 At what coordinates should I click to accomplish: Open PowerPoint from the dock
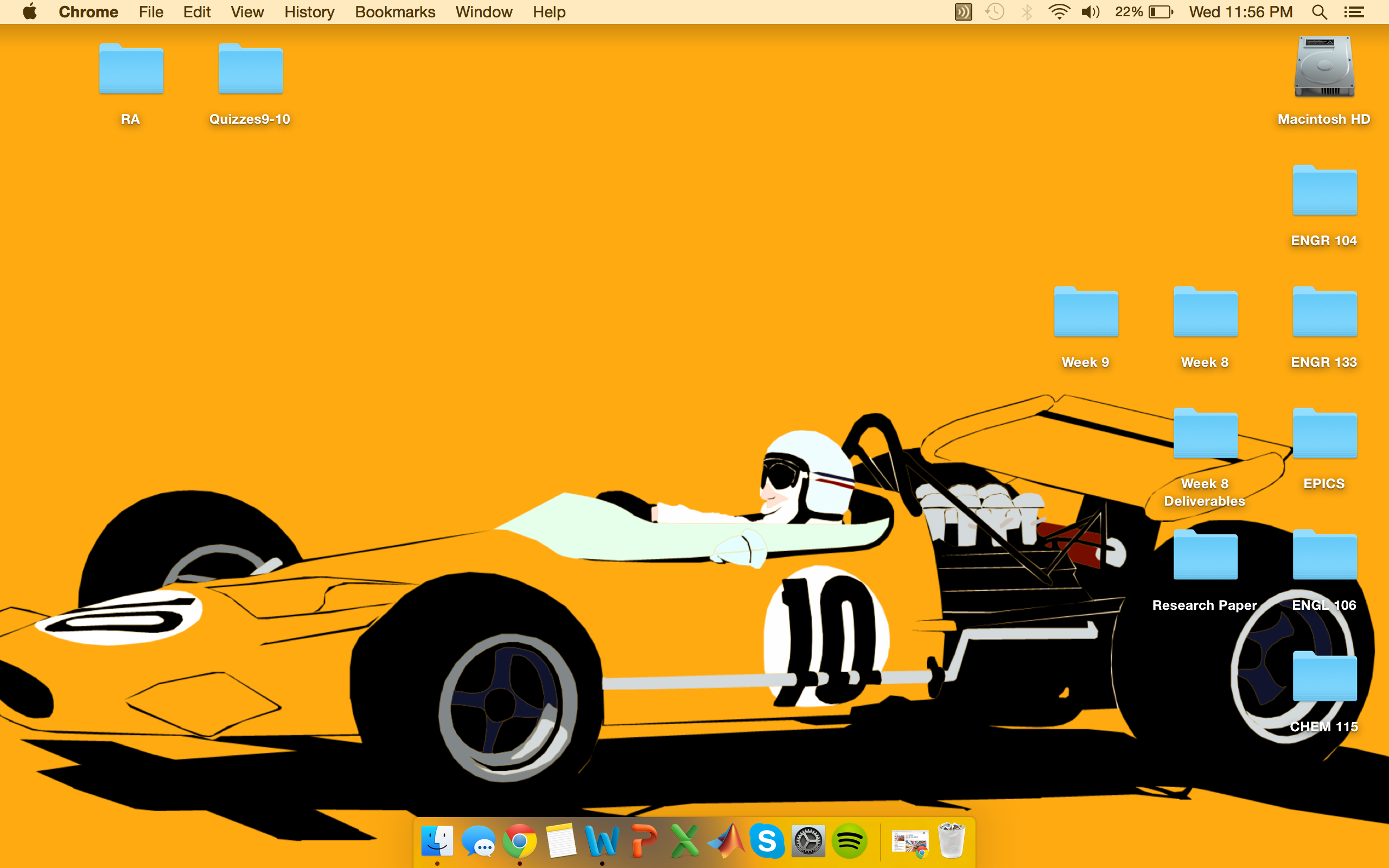coord(643,841)
